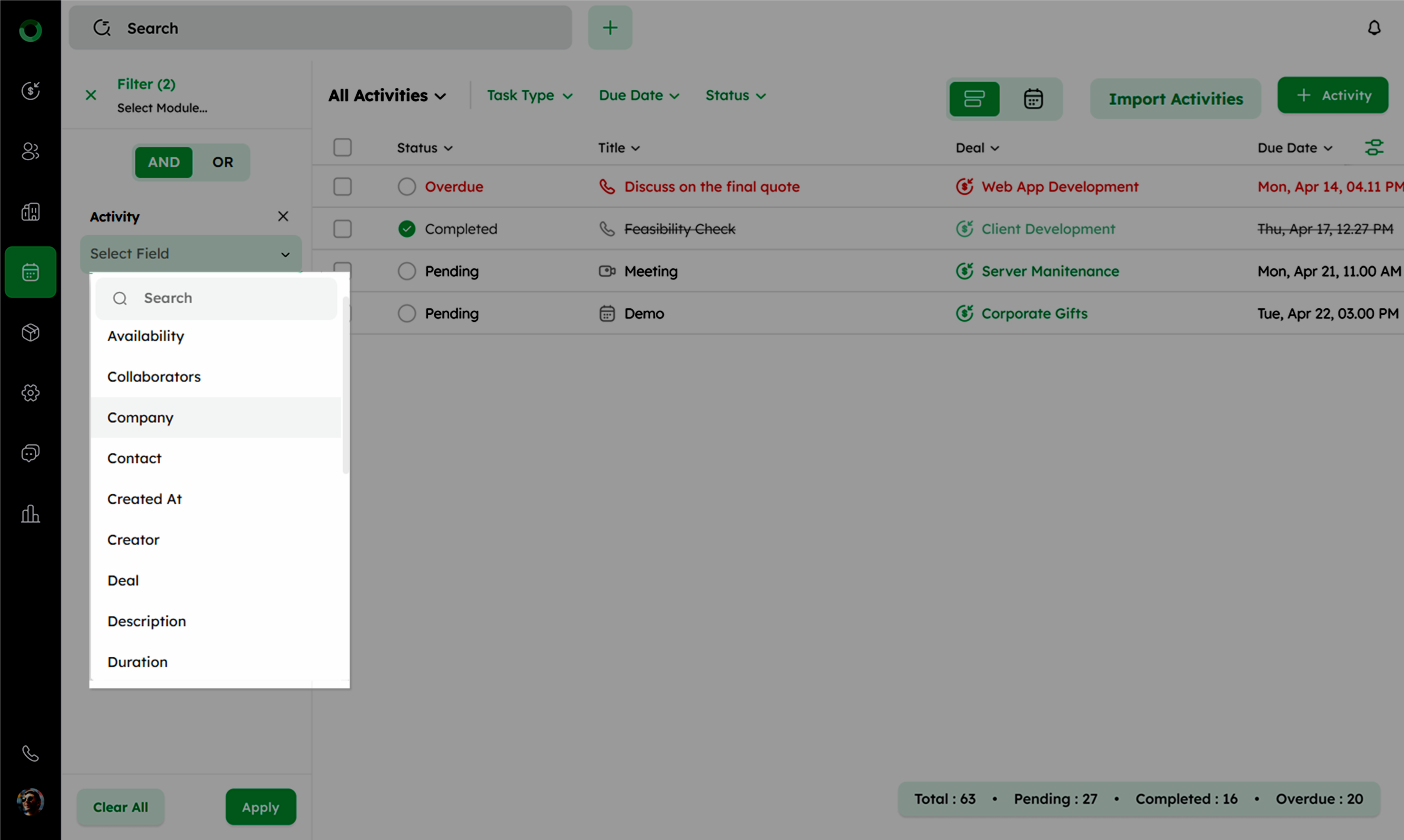Collapse the Select Field dropdown
1404x840 pixels.
click(285, 254)
